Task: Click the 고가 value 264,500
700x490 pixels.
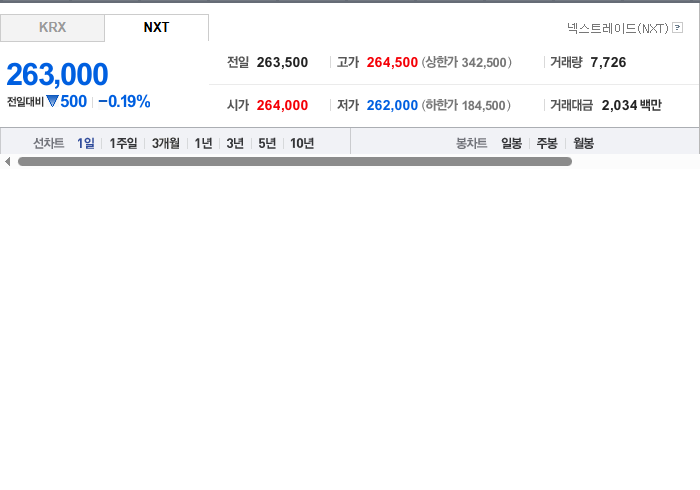Action: click(x=392, y=62)
